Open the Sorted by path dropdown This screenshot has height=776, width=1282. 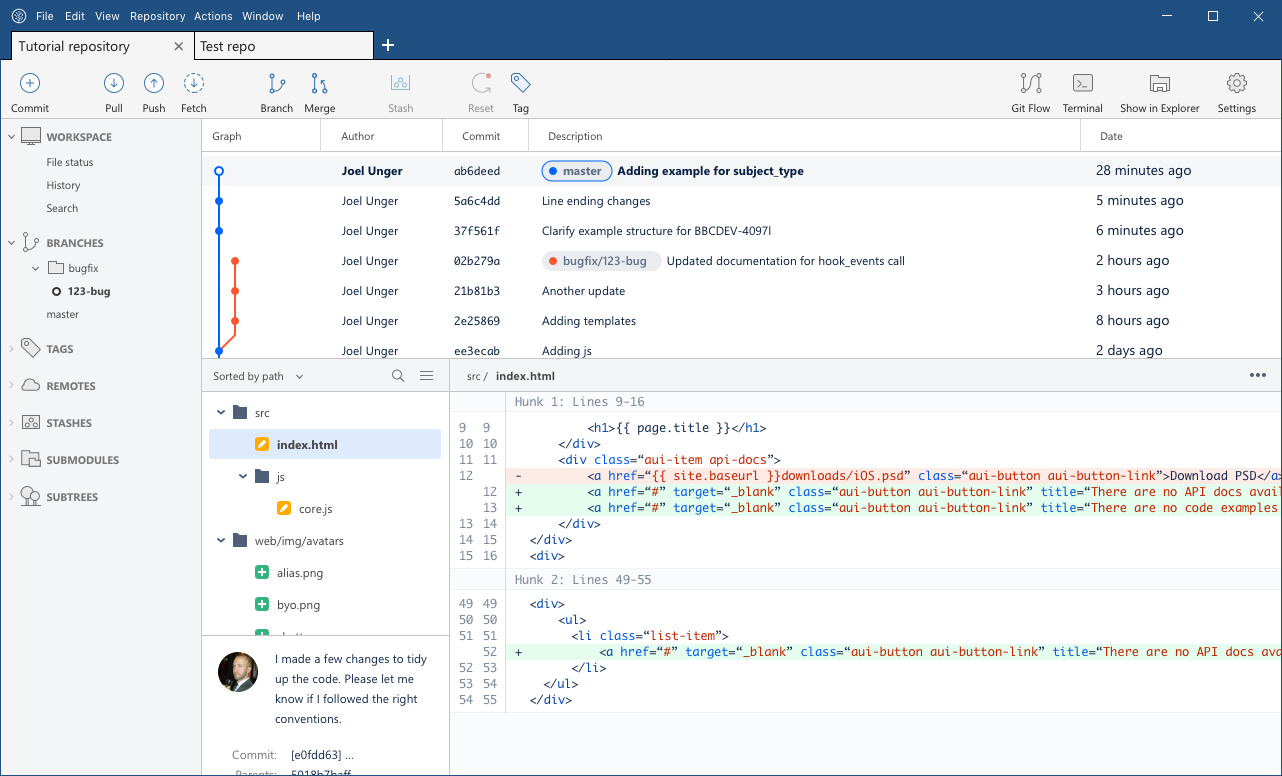pyautogui.click(x=258, y=377)
